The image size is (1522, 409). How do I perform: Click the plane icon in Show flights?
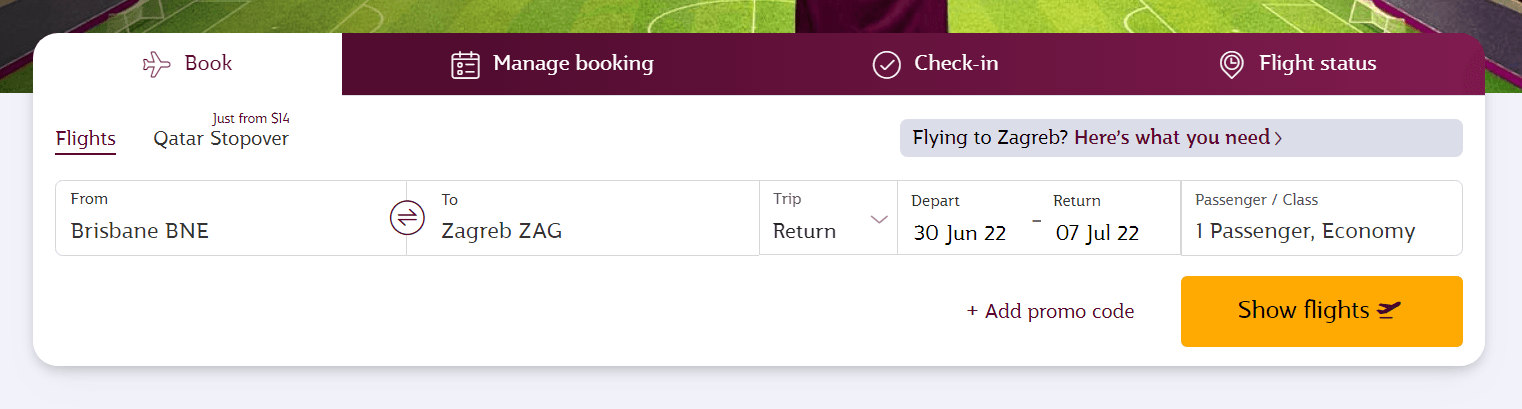(x=1389, y=311)
